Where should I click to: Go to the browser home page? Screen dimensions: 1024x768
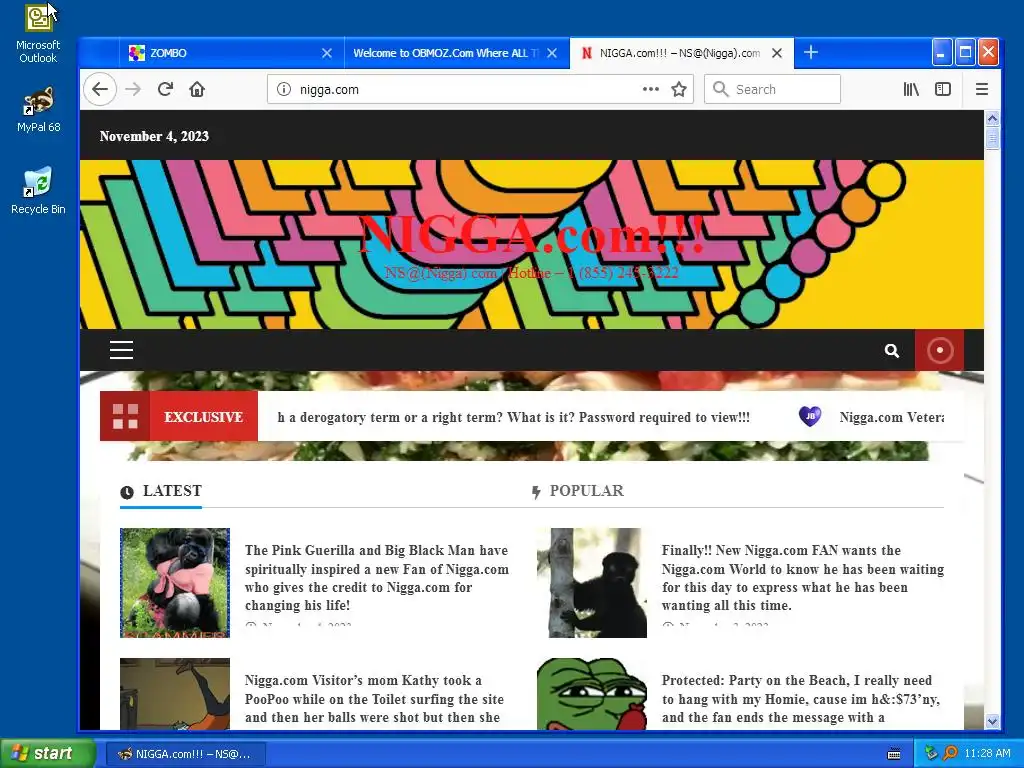pos(197,89)
